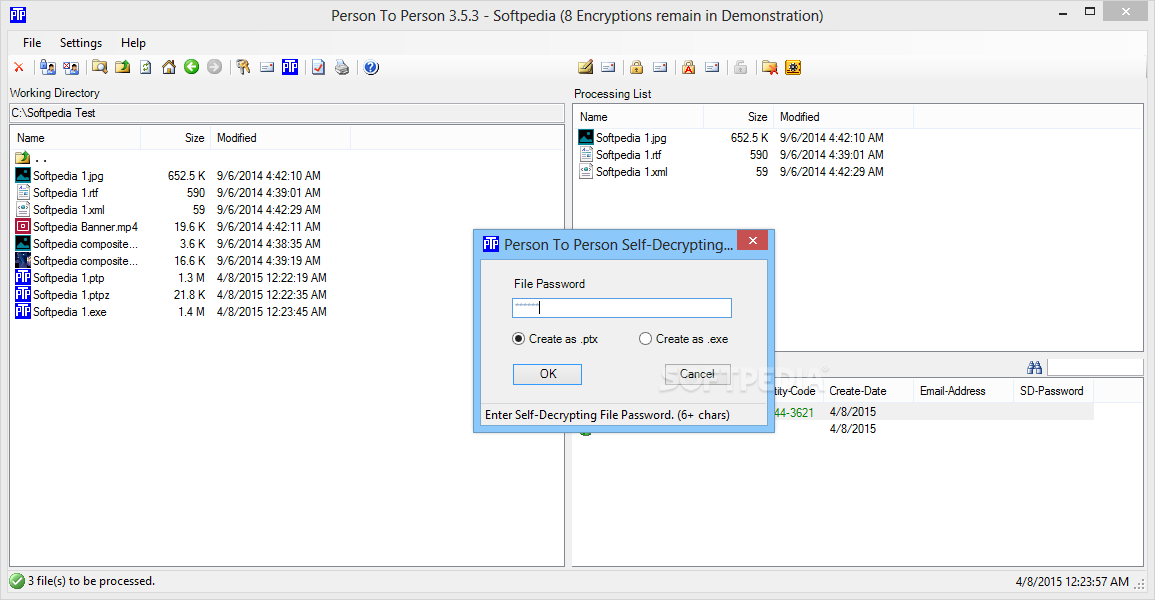Viewport: 1155px width, 600px height.
Task: Open the document with red checkmark icon
Action: [x=318, y=68]
